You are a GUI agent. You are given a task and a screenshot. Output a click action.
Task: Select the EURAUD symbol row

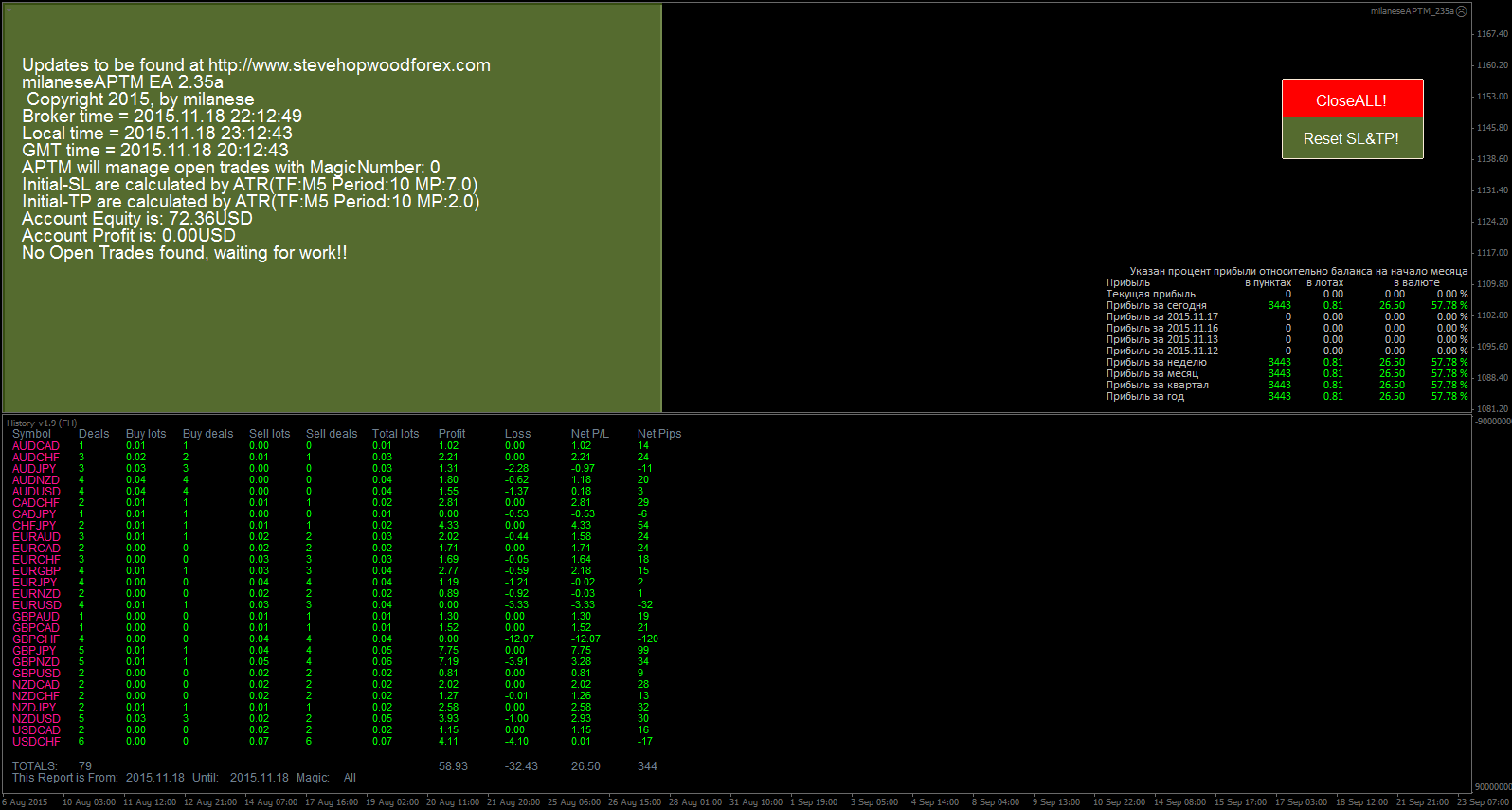[332, 536]
